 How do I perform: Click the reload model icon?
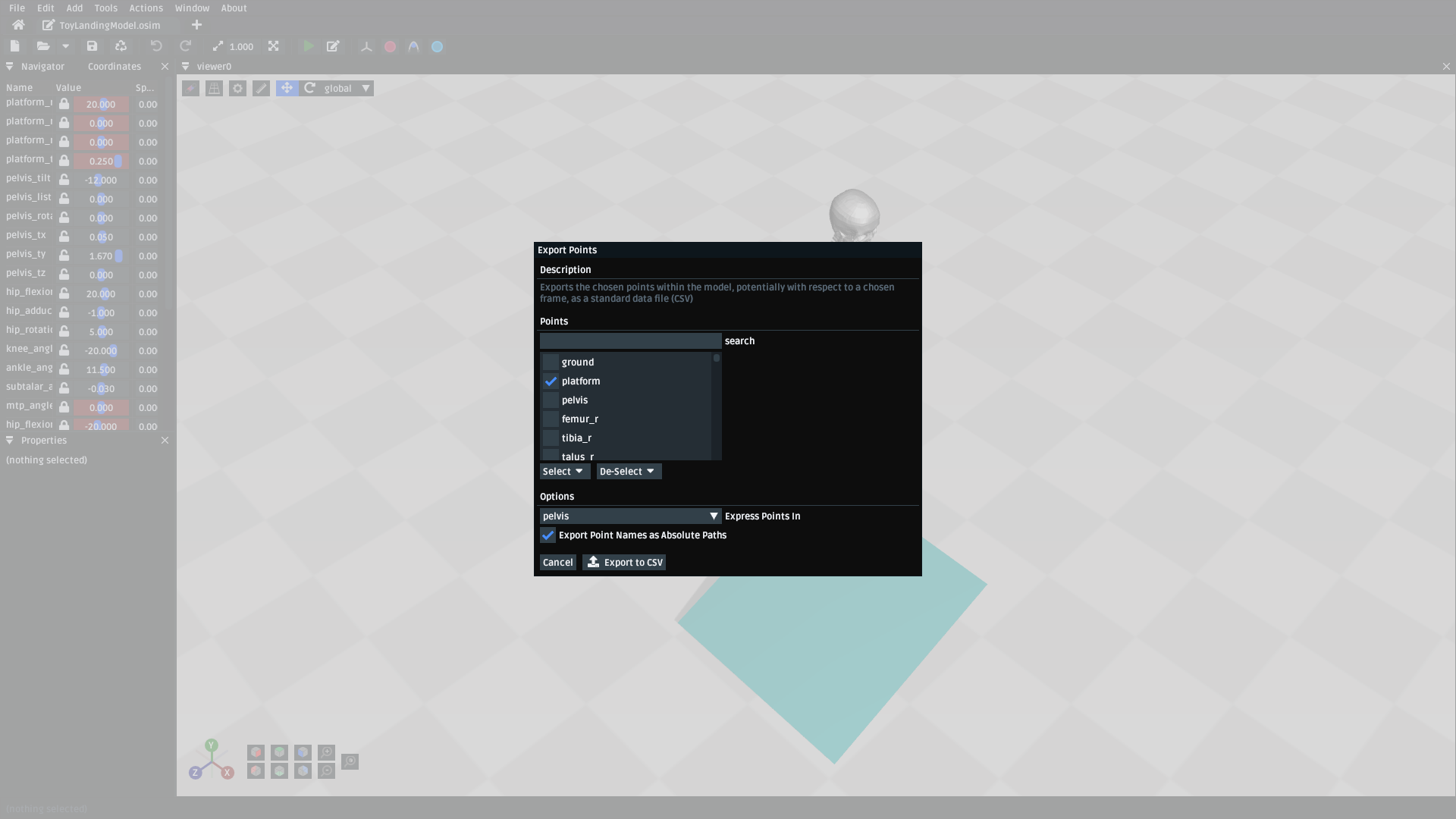pyautogui.click(x=121, y=46)
